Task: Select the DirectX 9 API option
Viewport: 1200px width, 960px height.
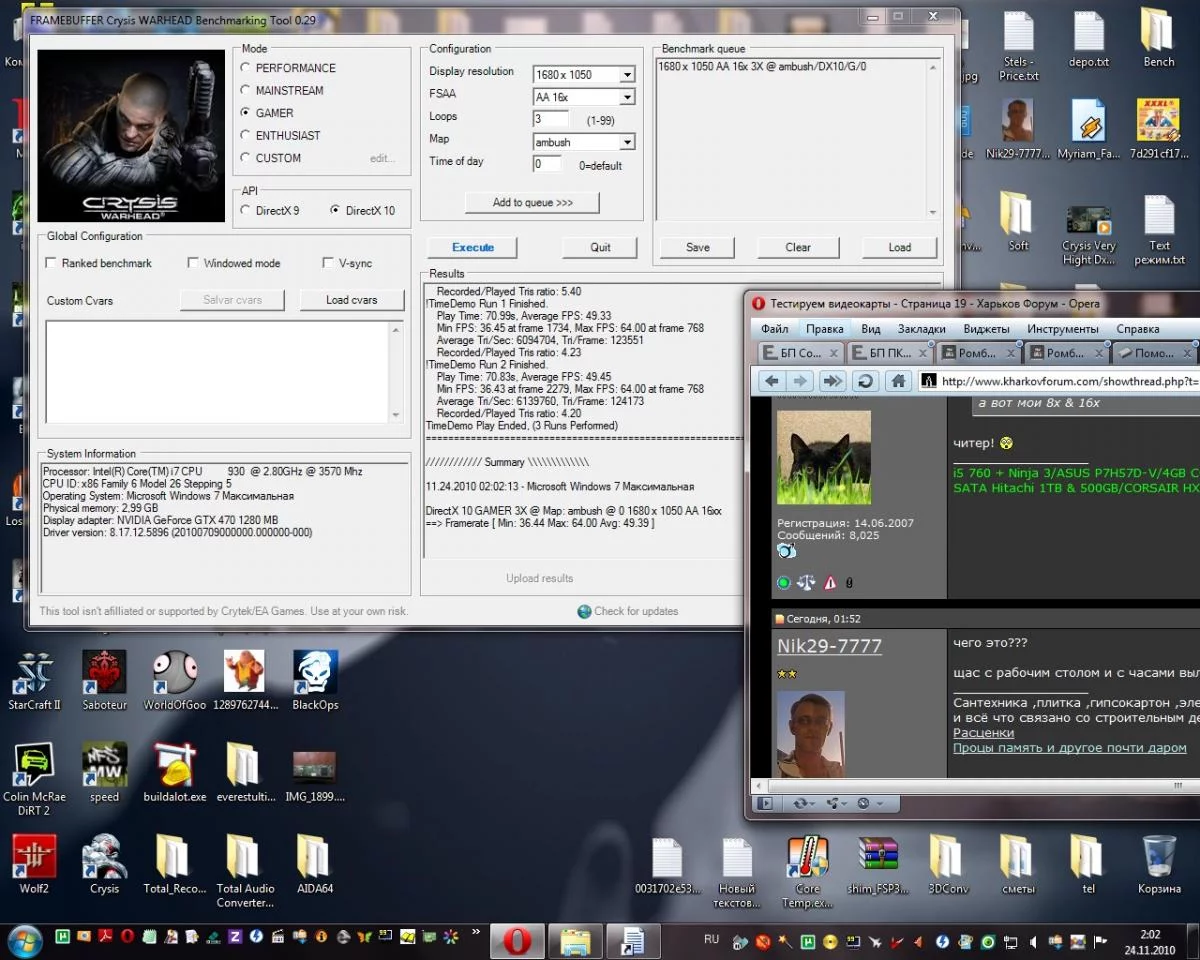Action: [x=246, y=211]
